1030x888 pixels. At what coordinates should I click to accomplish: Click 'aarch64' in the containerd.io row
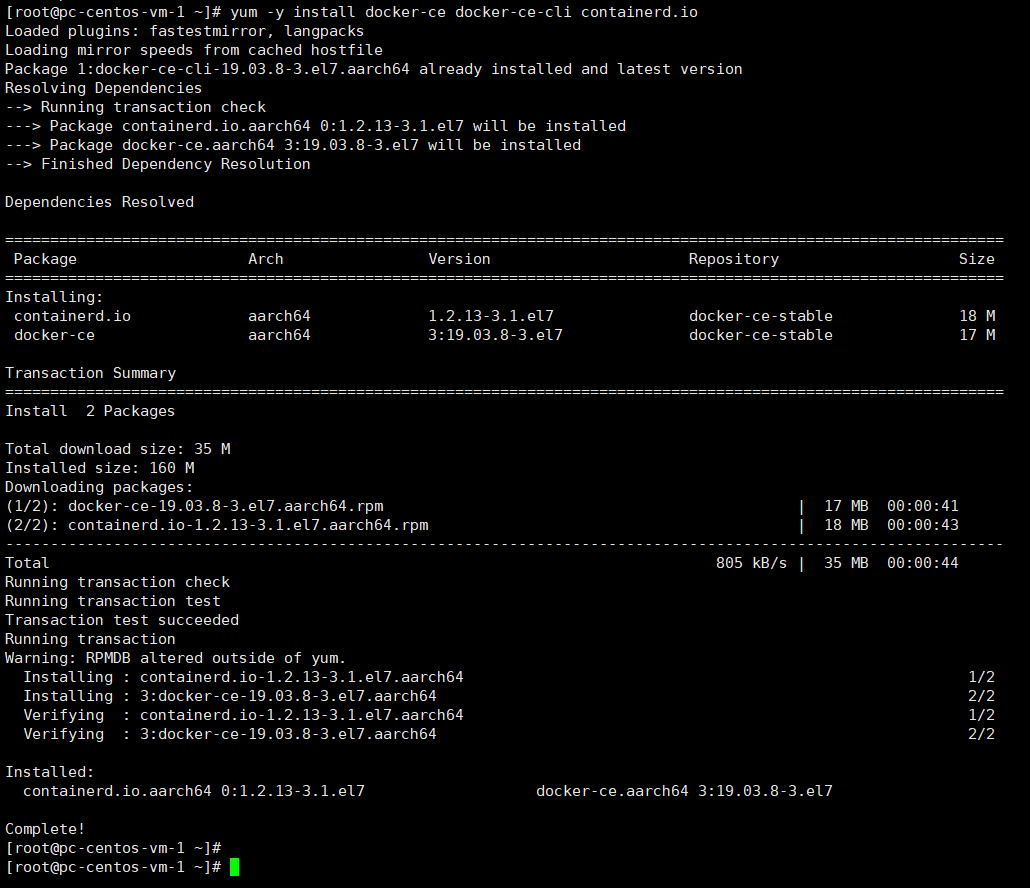[279, 317]
